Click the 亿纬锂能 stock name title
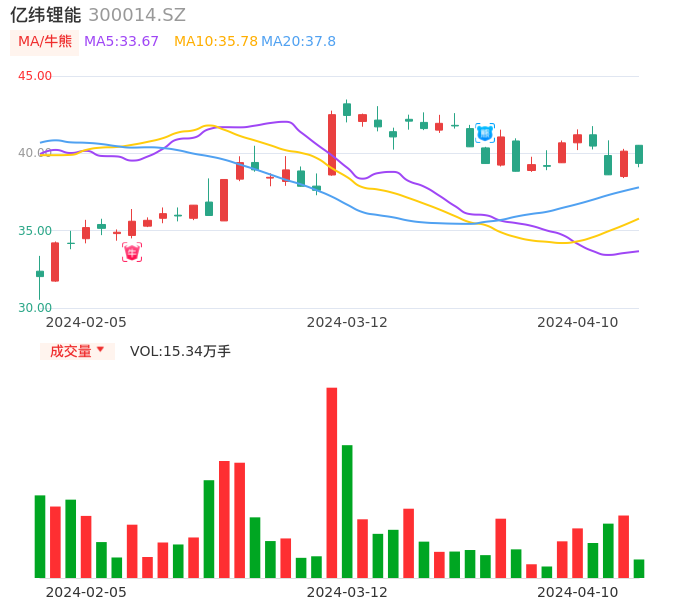 45,15
